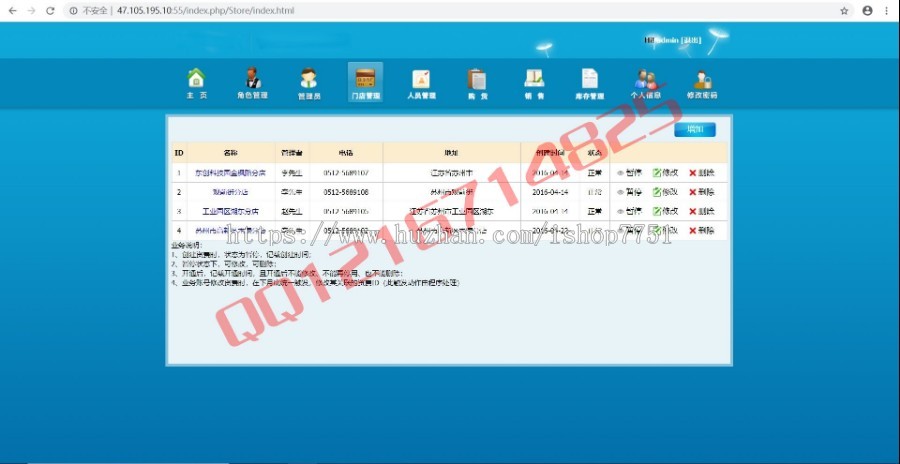Pause store in row ID 2

pos(630,192)
